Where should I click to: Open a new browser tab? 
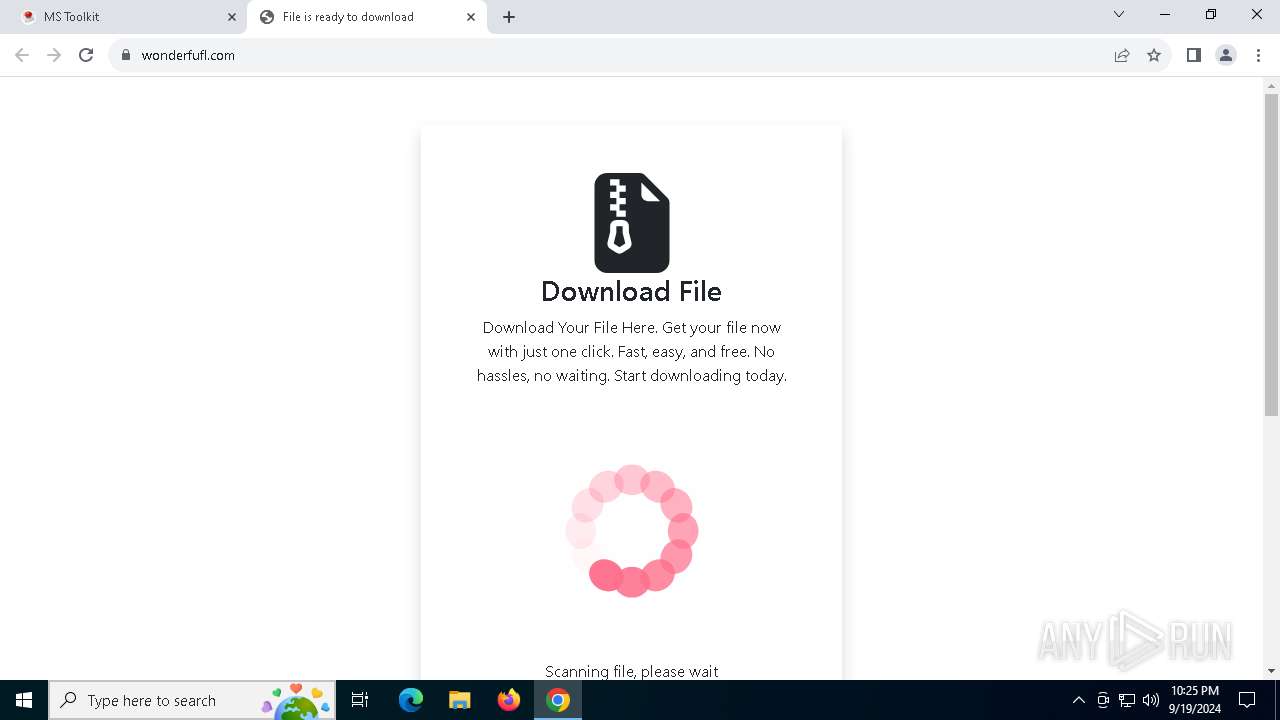pos(509,17)
